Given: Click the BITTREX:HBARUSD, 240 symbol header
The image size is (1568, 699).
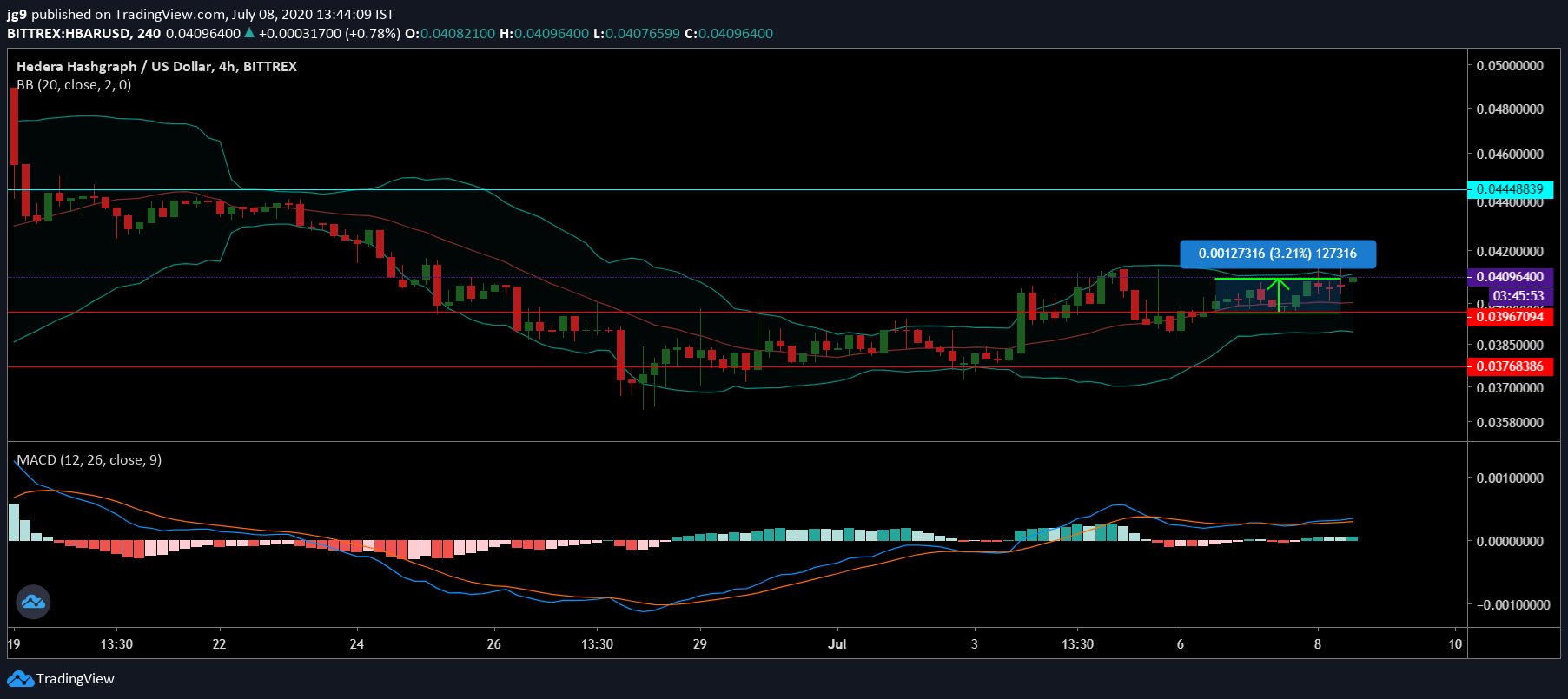Looking at the screenshot, I should 84,34.
